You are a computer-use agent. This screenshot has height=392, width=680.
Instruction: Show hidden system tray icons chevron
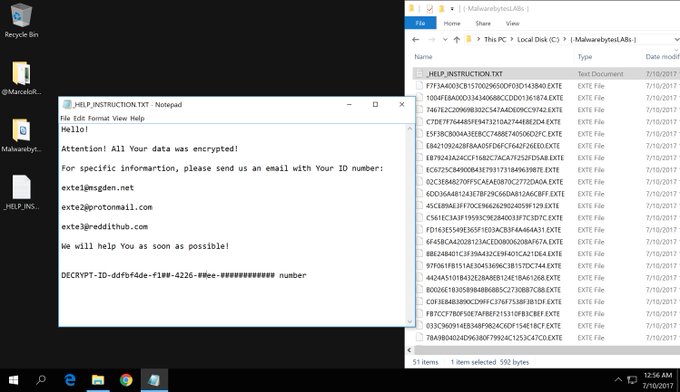pyautogui.click(x=618, y=380)
